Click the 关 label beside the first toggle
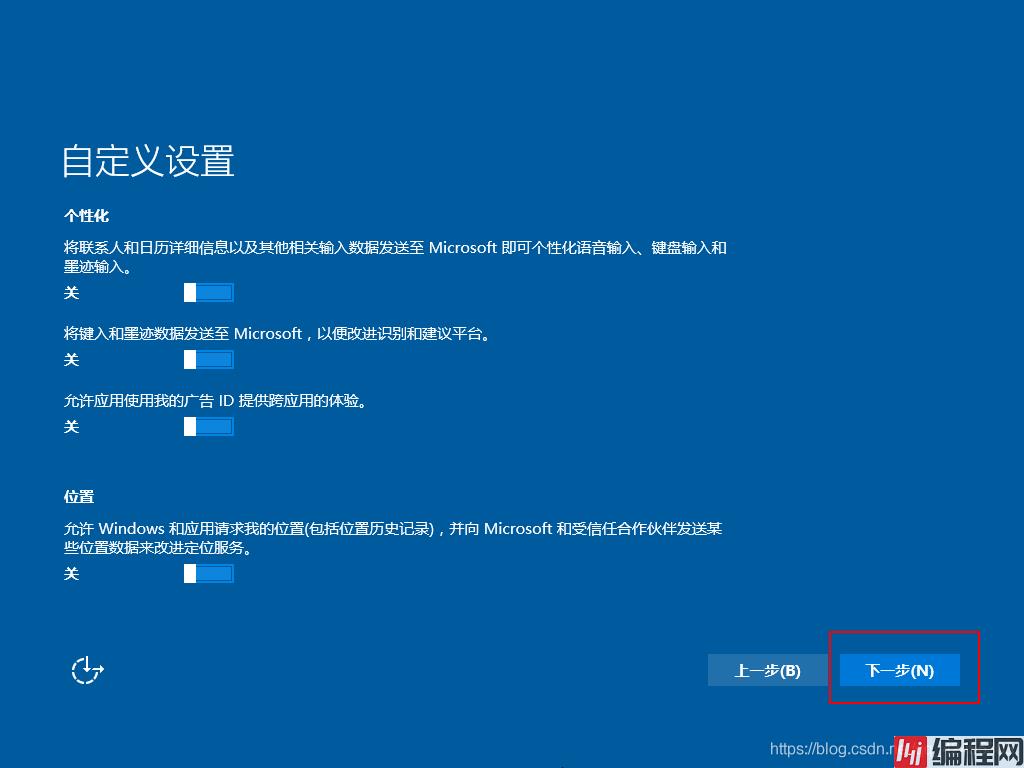The width and height of the screenshot is (1024, 768). [71, 293]
